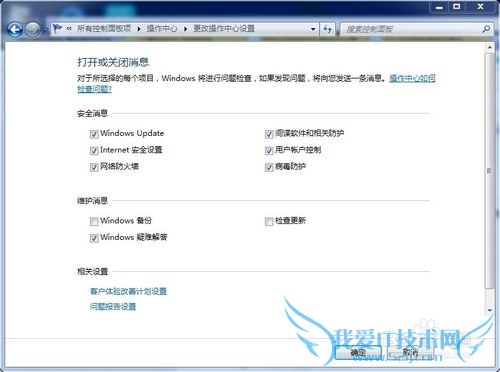The width and height of the screenshot is (500, 372).
Task: Expand the arrow after 所有控制面板项
Action: [139, 29]
